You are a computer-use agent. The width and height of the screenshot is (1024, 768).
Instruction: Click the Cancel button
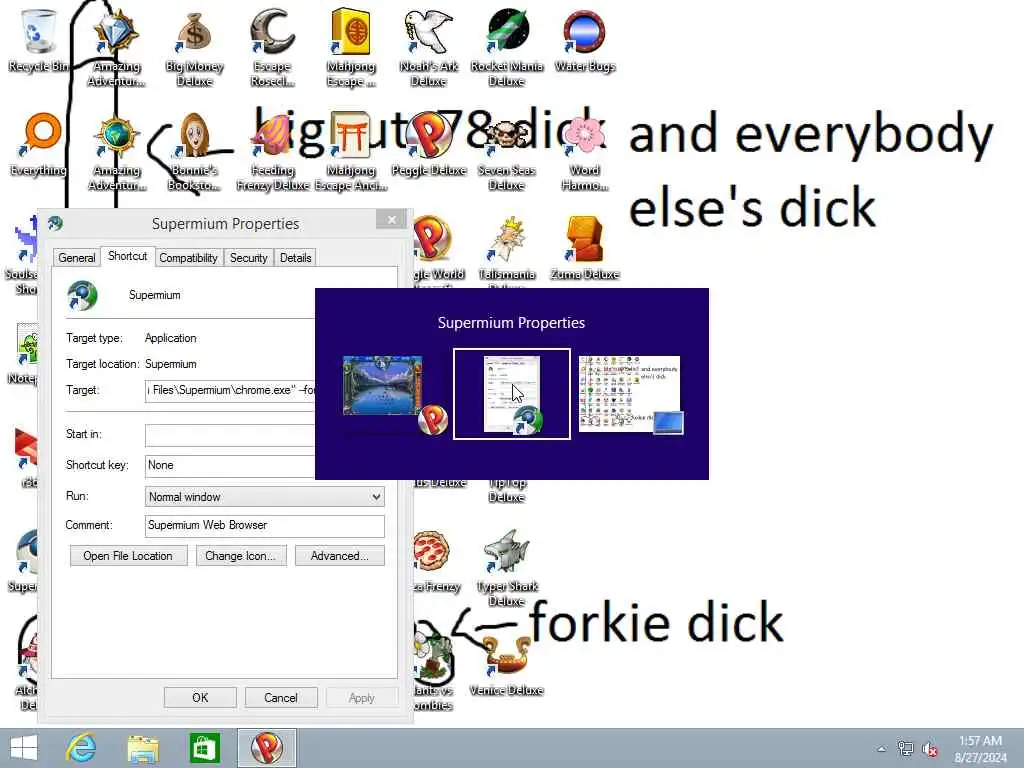(x=281, y=697)
